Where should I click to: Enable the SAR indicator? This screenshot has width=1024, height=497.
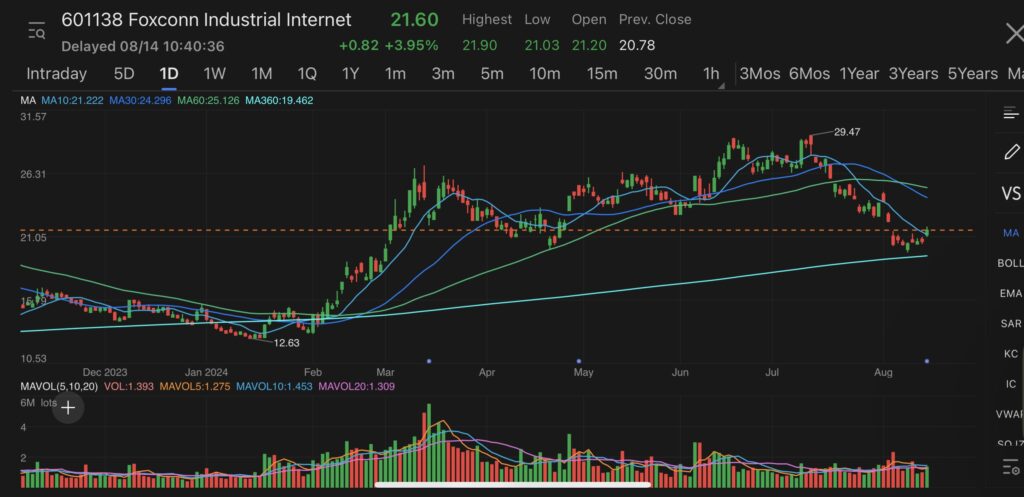[1011, 323]
